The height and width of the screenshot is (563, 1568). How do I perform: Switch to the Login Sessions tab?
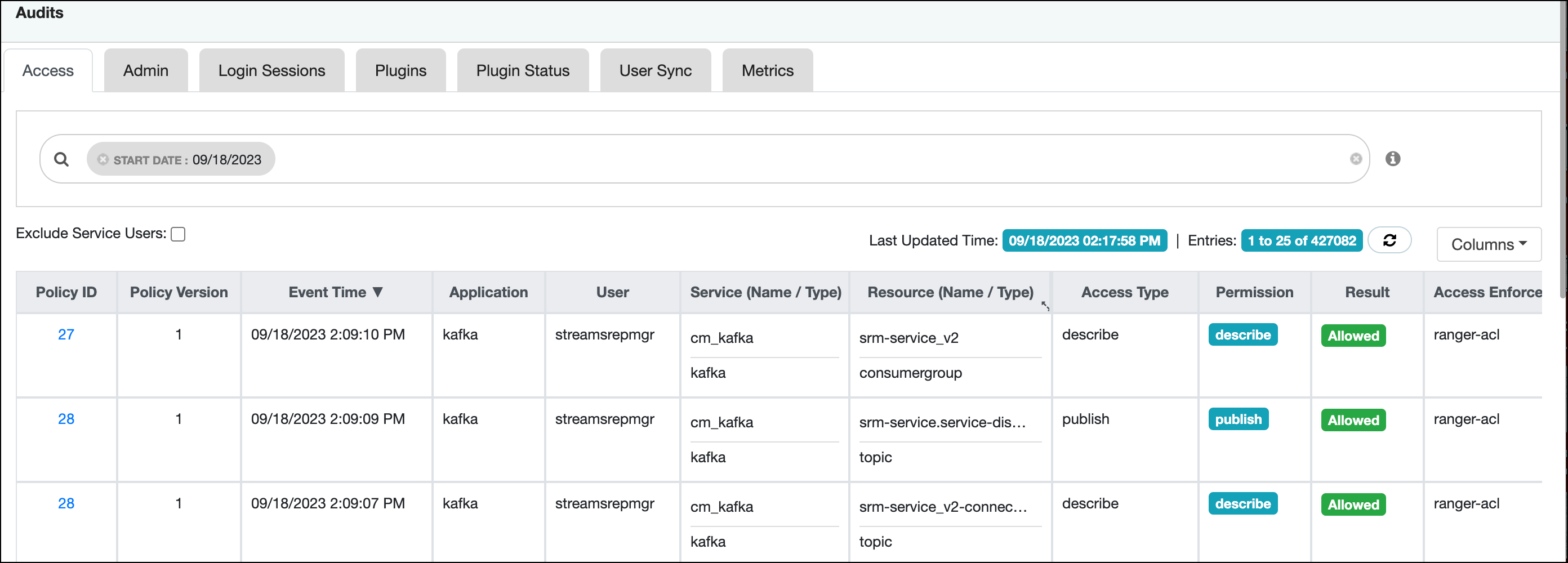click(x=271, y=70)
